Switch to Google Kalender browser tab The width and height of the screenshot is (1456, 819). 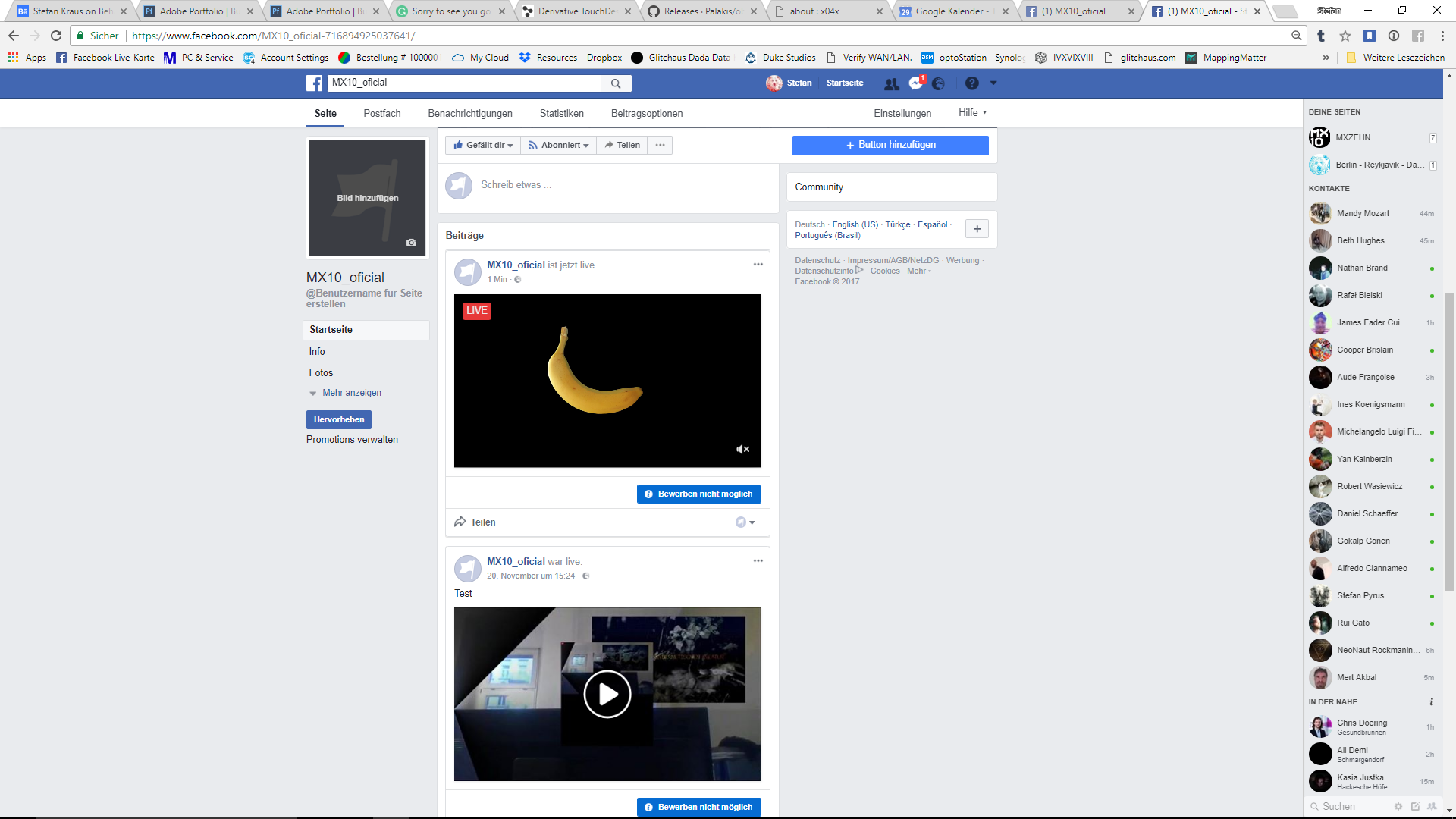point(955,11)
